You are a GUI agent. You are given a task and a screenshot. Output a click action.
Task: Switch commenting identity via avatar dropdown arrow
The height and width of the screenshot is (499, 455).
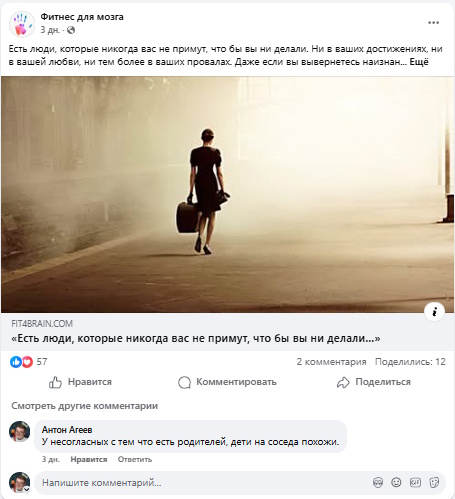[x=26, y=489]
